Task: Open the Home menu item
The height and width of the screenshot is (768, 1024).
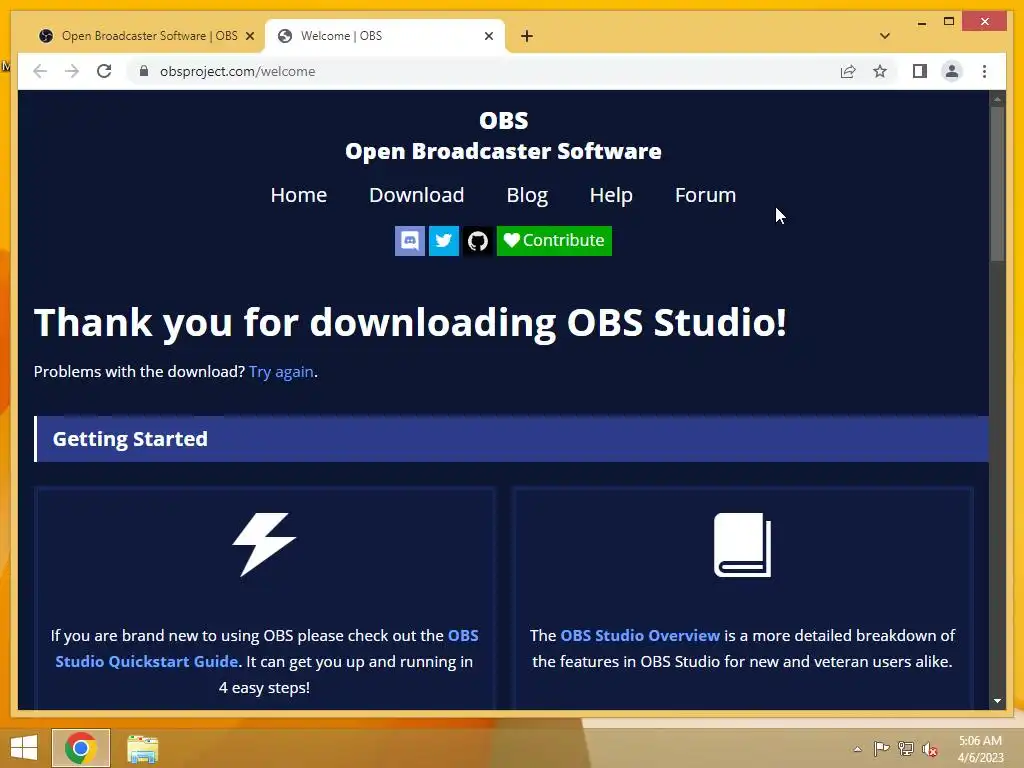Action: click(x=298, y=195)
